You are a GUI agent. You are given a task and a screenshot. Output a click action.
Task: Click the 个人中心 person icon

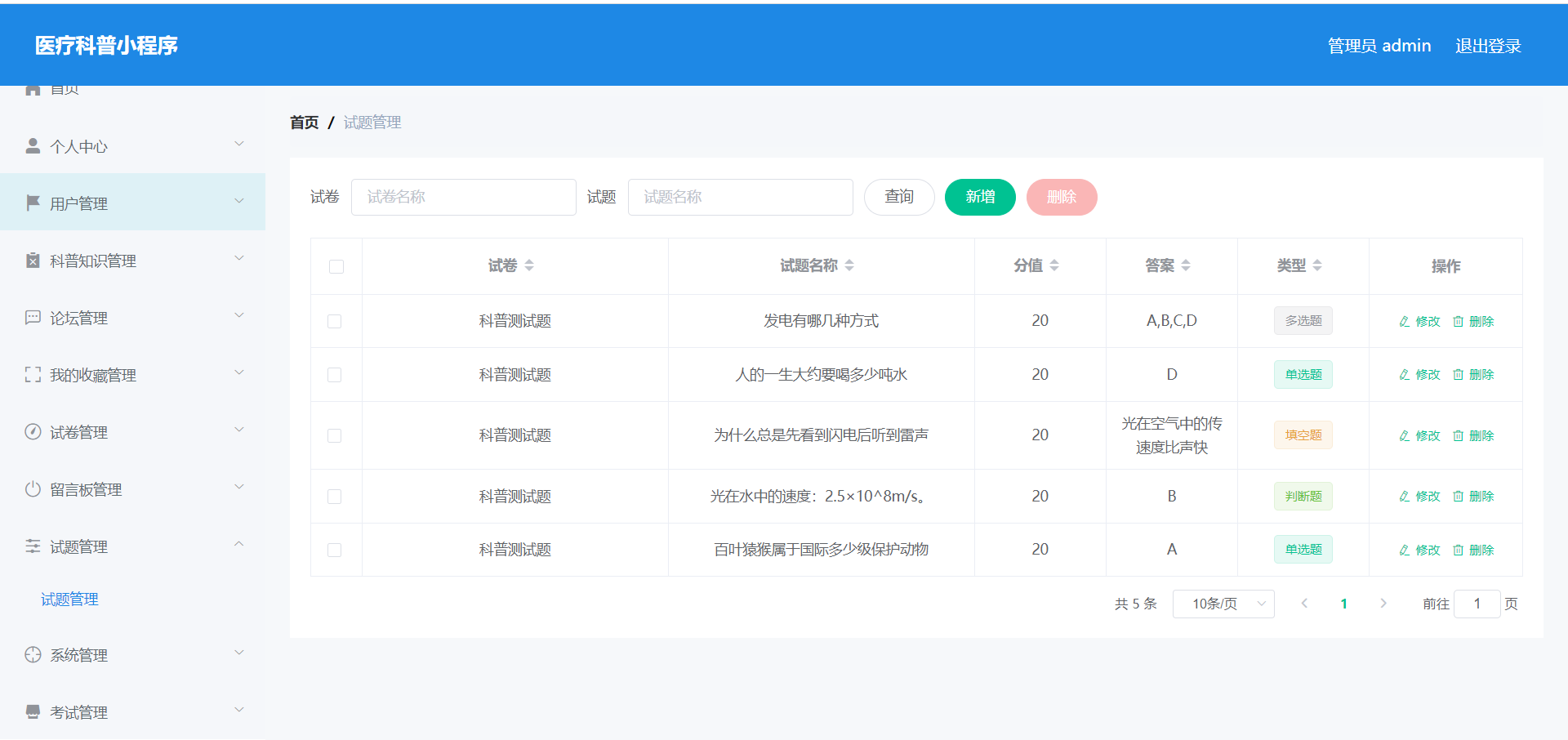pos(33,146)
